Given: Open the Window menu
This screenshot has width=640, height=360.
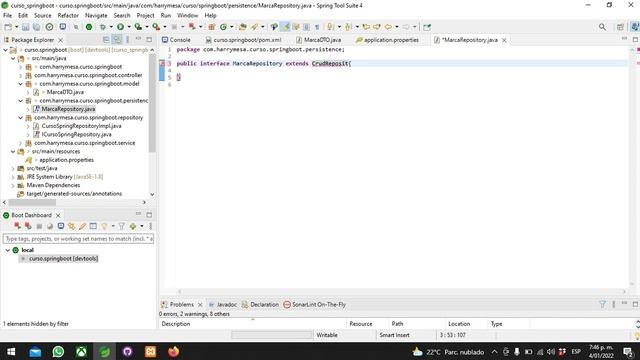Looking at the screenshot, I should tap(187, 16).
